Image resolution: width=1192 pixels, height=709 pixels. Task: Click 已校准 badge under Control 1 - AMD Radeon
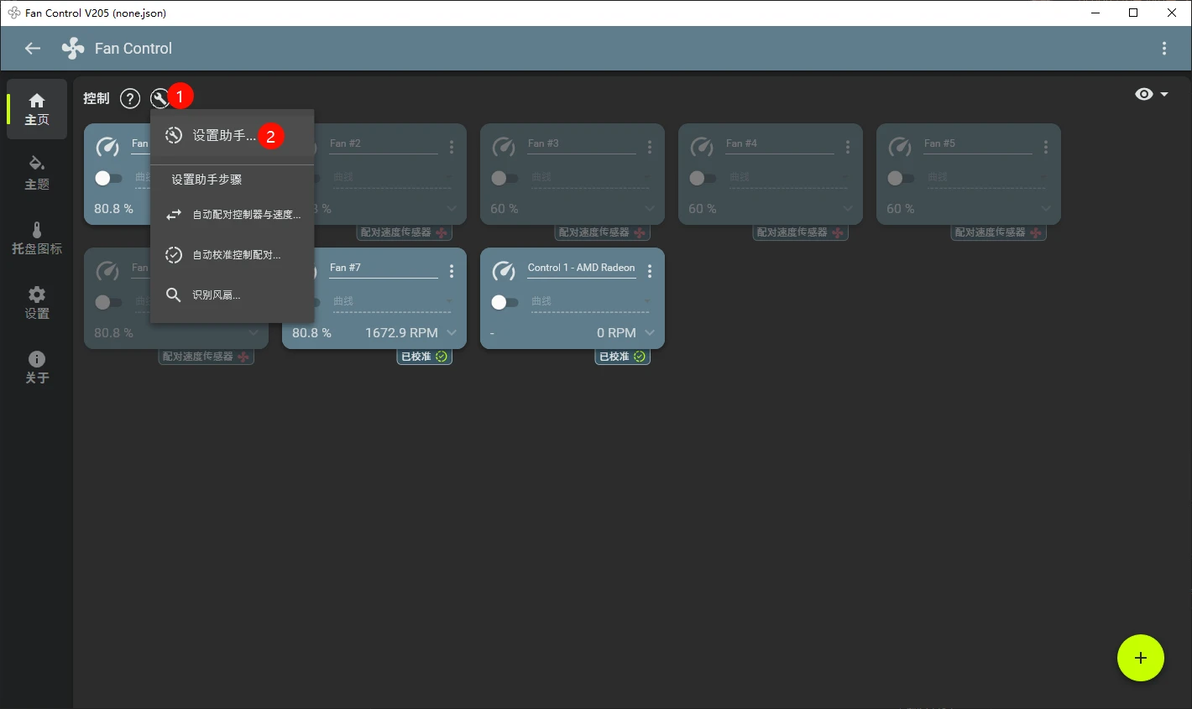click(622, 356)
